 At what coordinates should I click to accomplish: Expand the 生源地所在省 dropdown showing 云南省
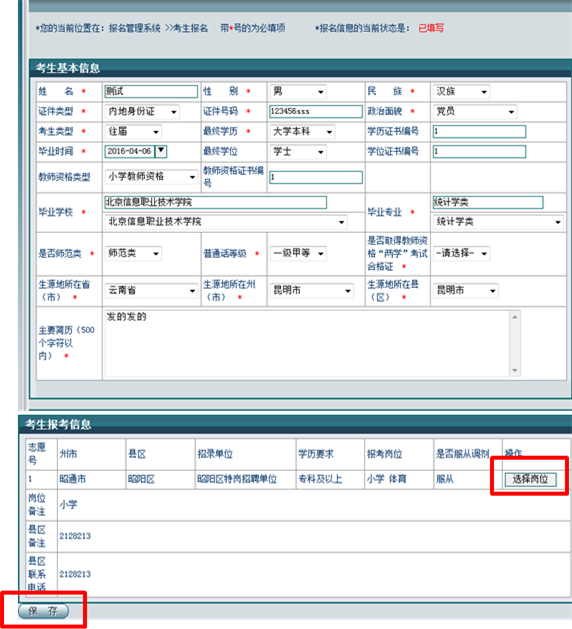(151, 290)
